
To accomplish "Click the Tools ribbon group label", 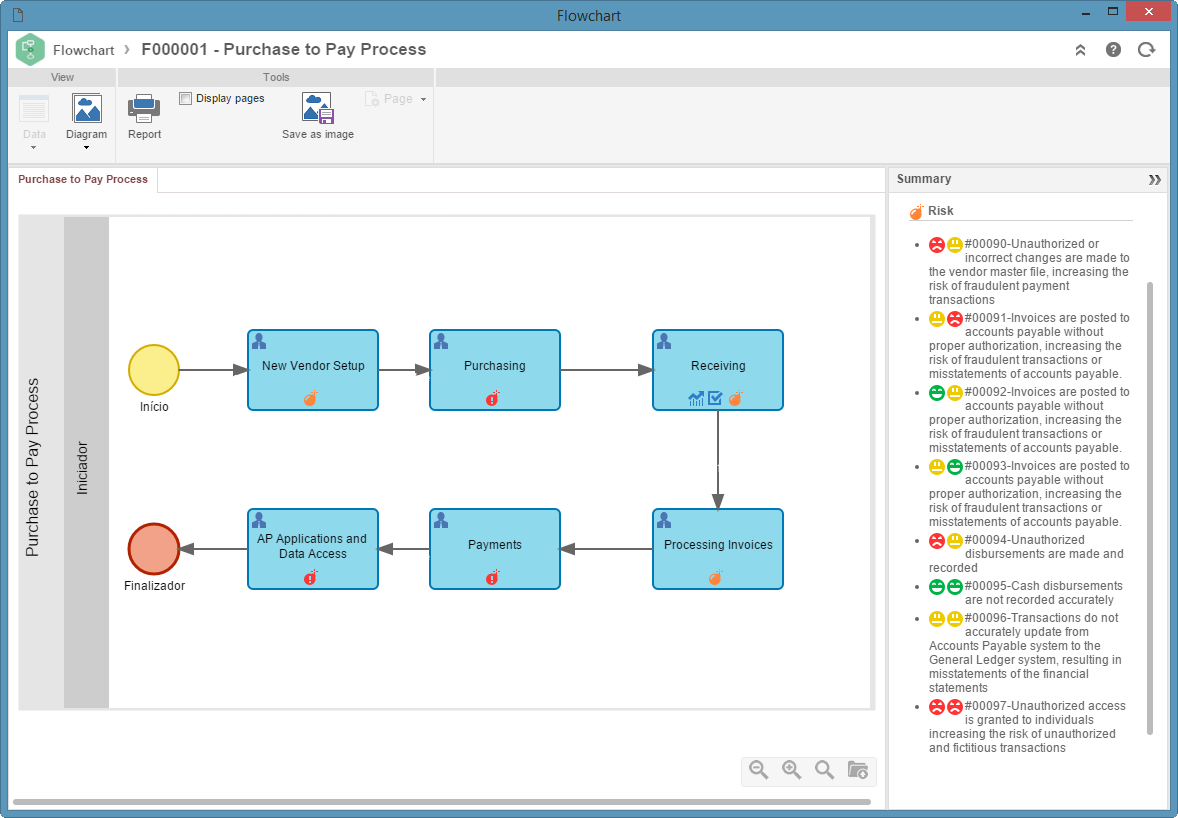I will pos(276,77).
